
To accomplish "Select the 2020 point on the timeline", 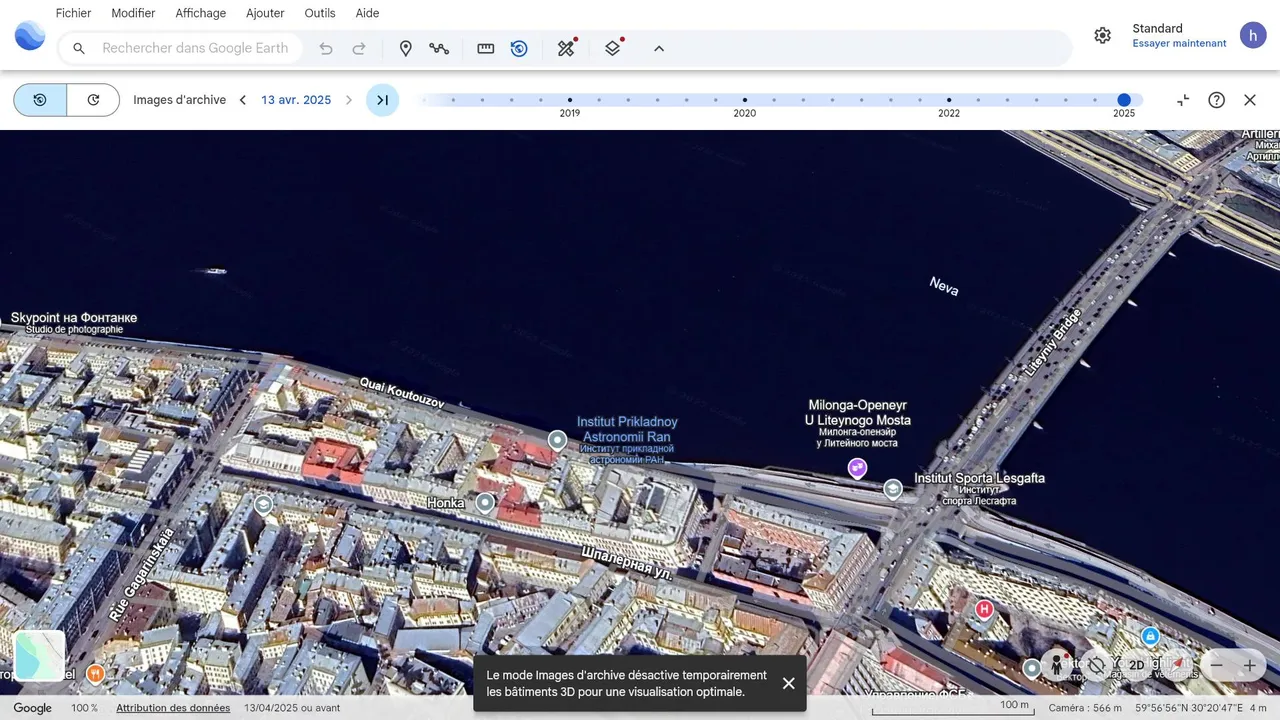I will click(745, 100).
